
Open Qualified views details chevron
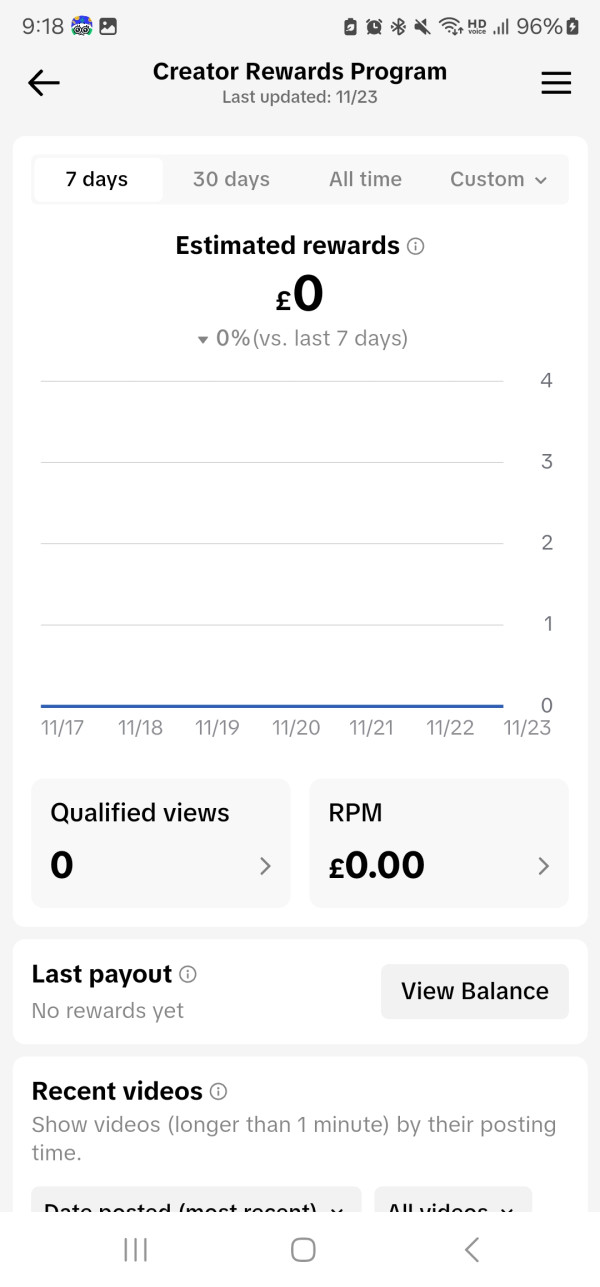pos(265,866)
